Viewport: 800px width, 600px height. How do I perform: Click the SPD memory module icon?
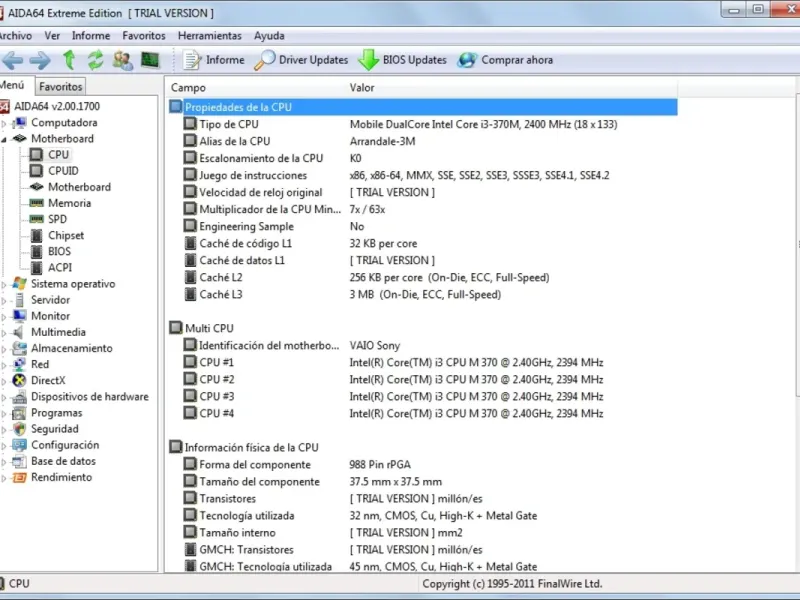[36, 219]
